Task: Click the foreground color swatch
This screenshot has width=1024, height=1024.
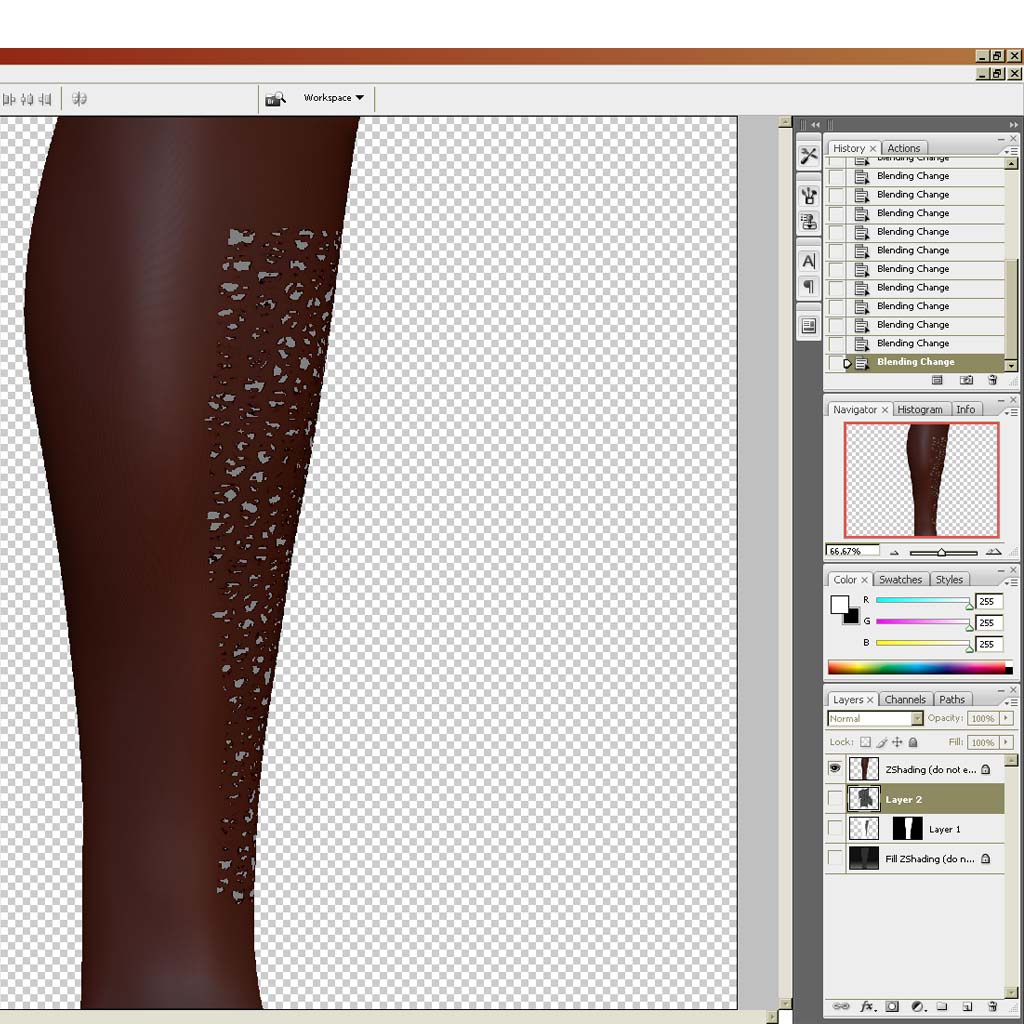Action: tap(839, 604)
